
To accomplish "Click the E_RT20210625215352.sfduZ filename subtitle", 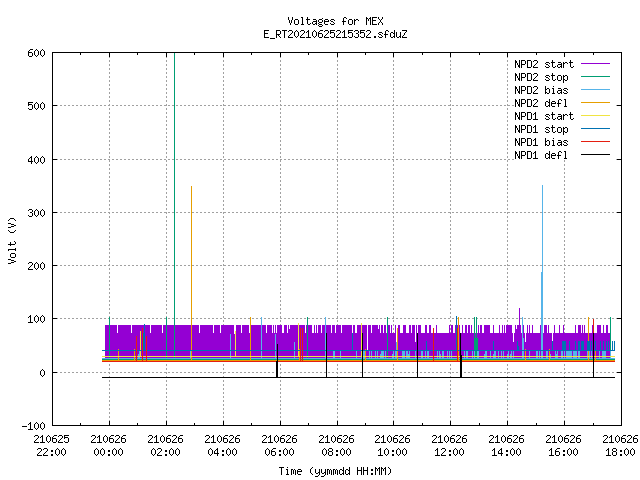I will (336, 34).
